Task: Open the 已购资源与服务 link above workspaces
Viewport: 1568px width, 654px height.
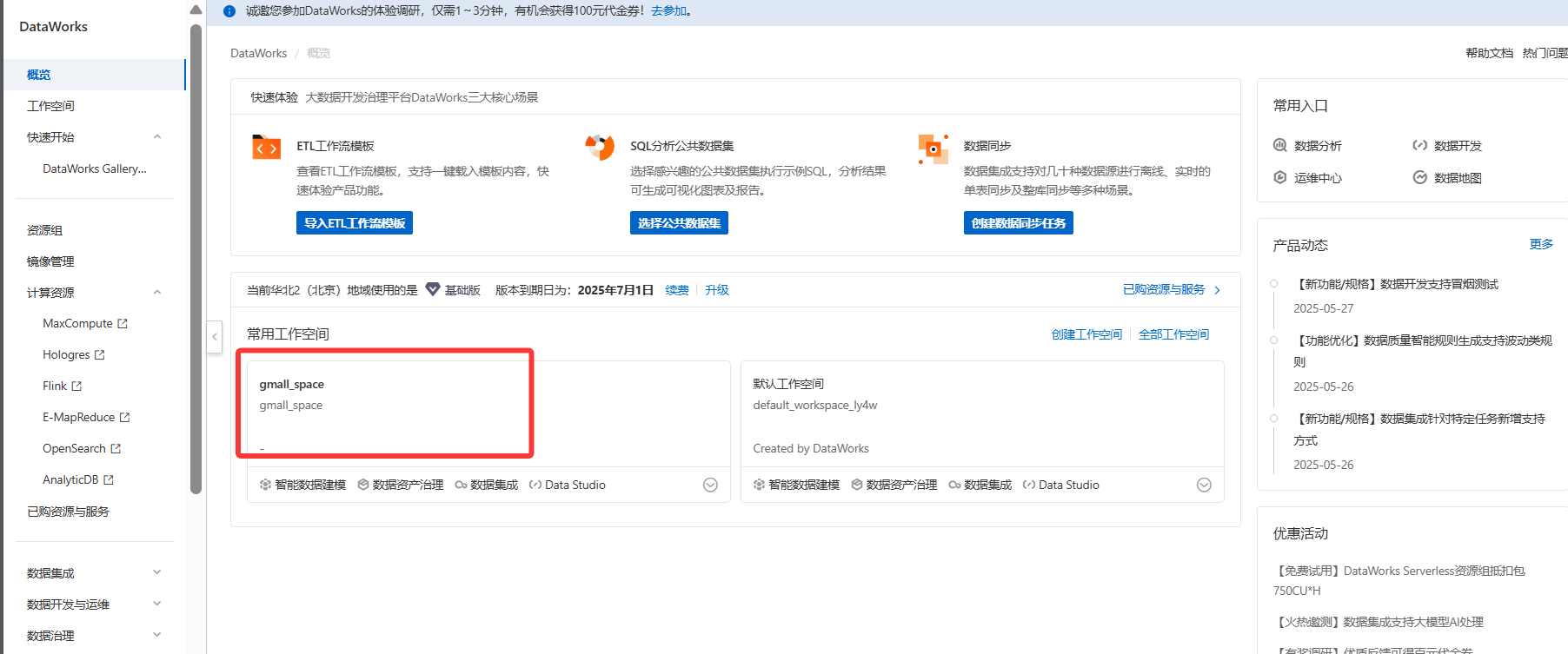Action: [x=1164, y=289]
